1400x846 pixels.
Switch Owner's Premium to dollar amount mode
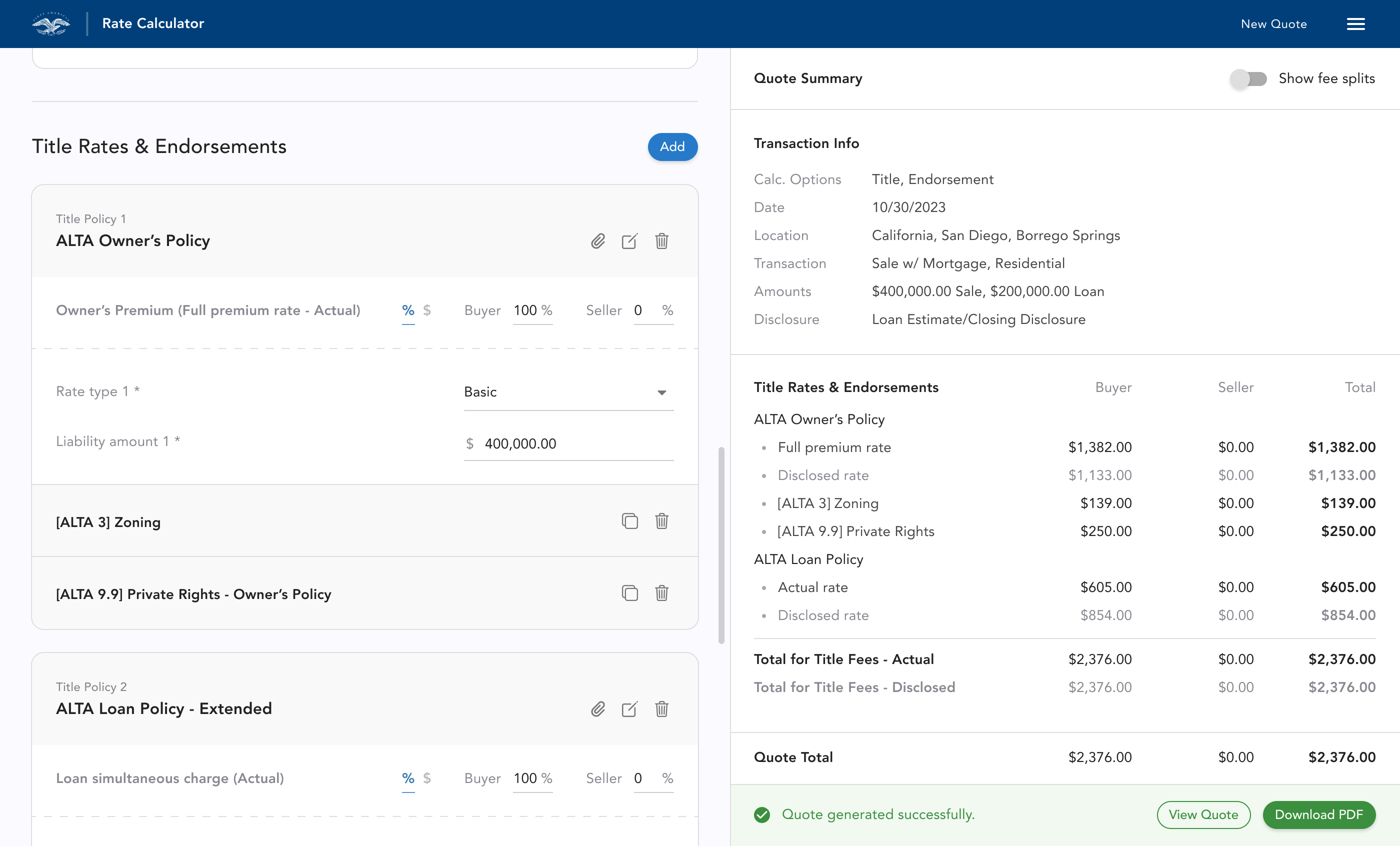coord(427,310)
